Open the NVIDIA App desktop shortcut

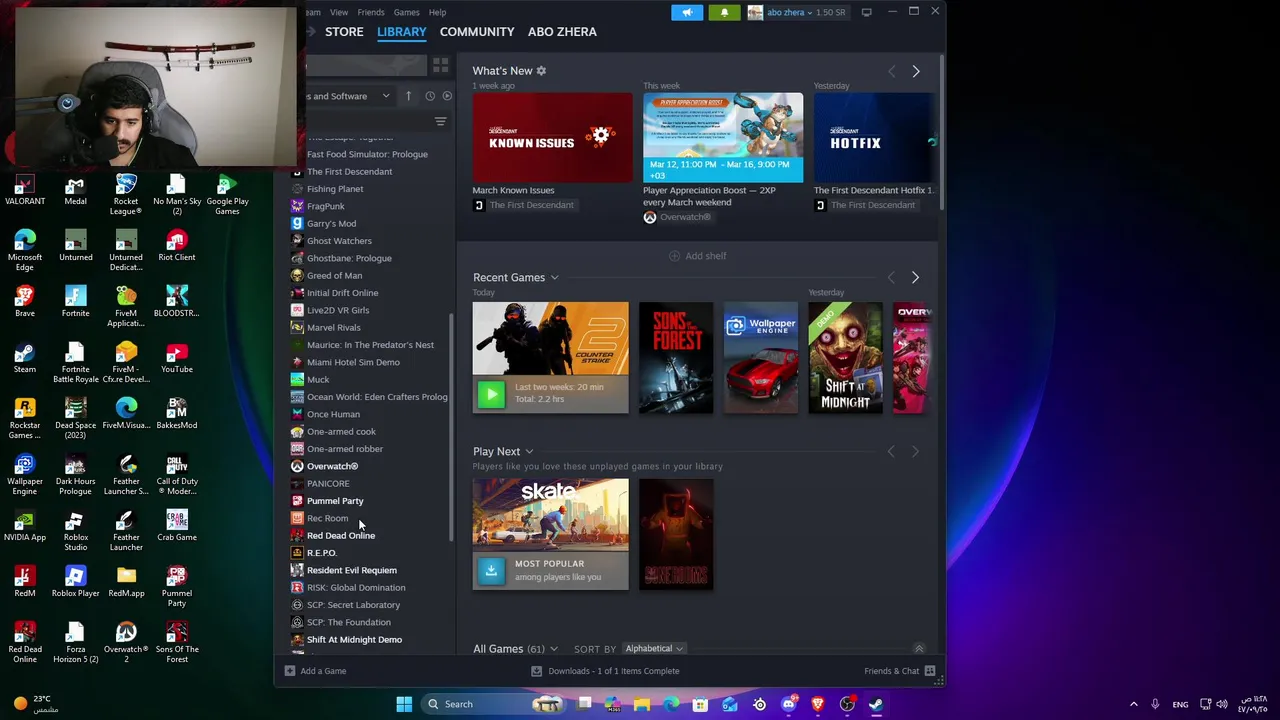point(25,526)
